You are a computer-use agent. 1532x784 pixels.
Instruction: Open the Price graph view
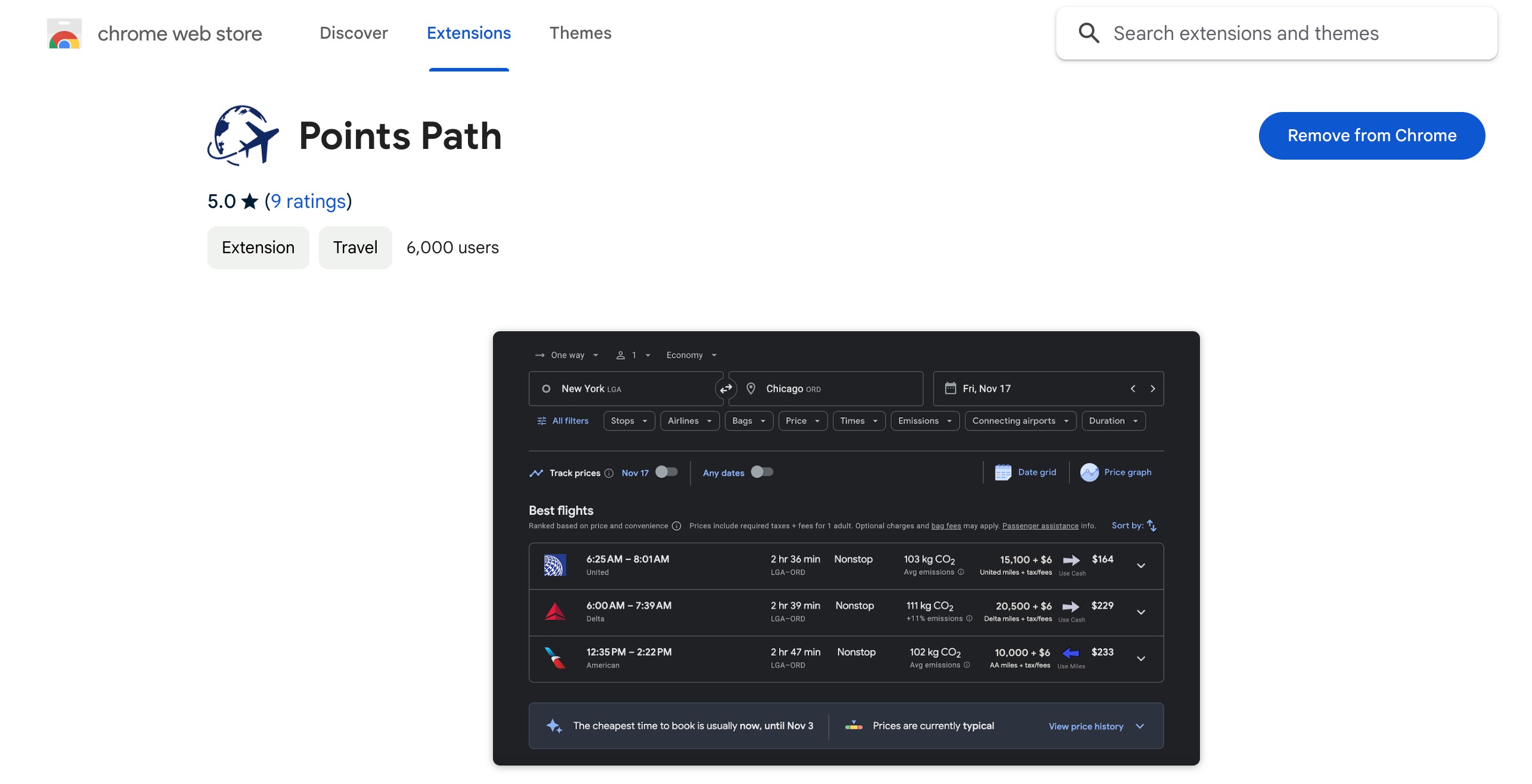1116,472
